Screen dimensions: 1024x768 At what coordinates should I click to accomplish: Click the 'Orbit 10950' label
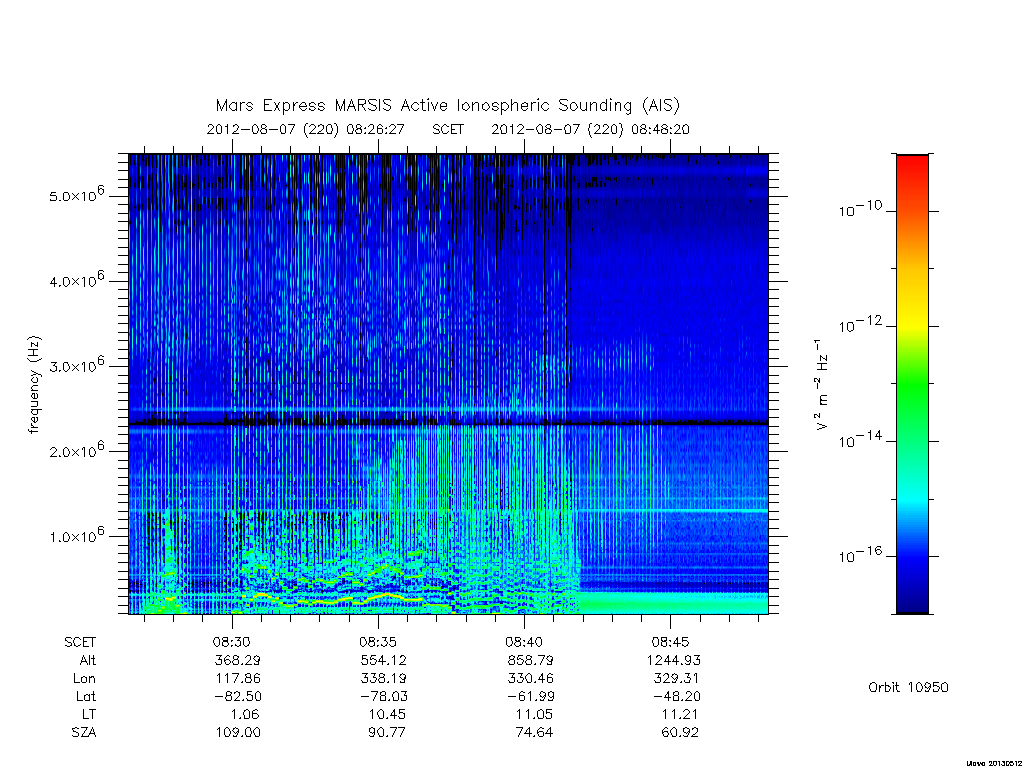click(x=908, y=687)
